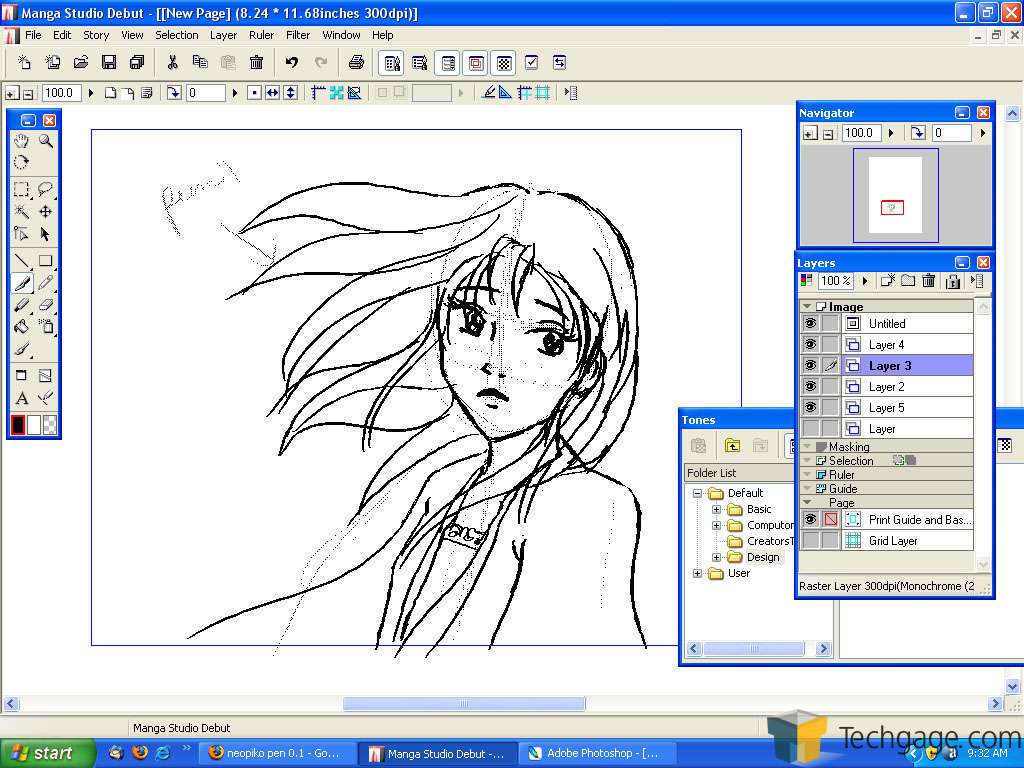Open the File menu
The image size is (1024, 768).
[x=33, y=35]
